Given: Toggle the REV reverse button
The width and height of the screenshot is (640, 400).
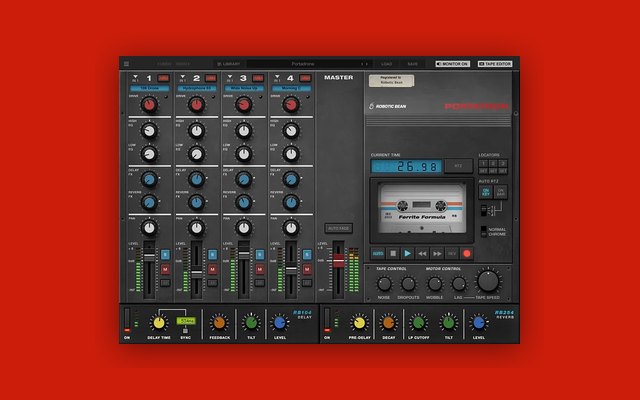Looking at the screenshot, I should [x=451, y=253].
